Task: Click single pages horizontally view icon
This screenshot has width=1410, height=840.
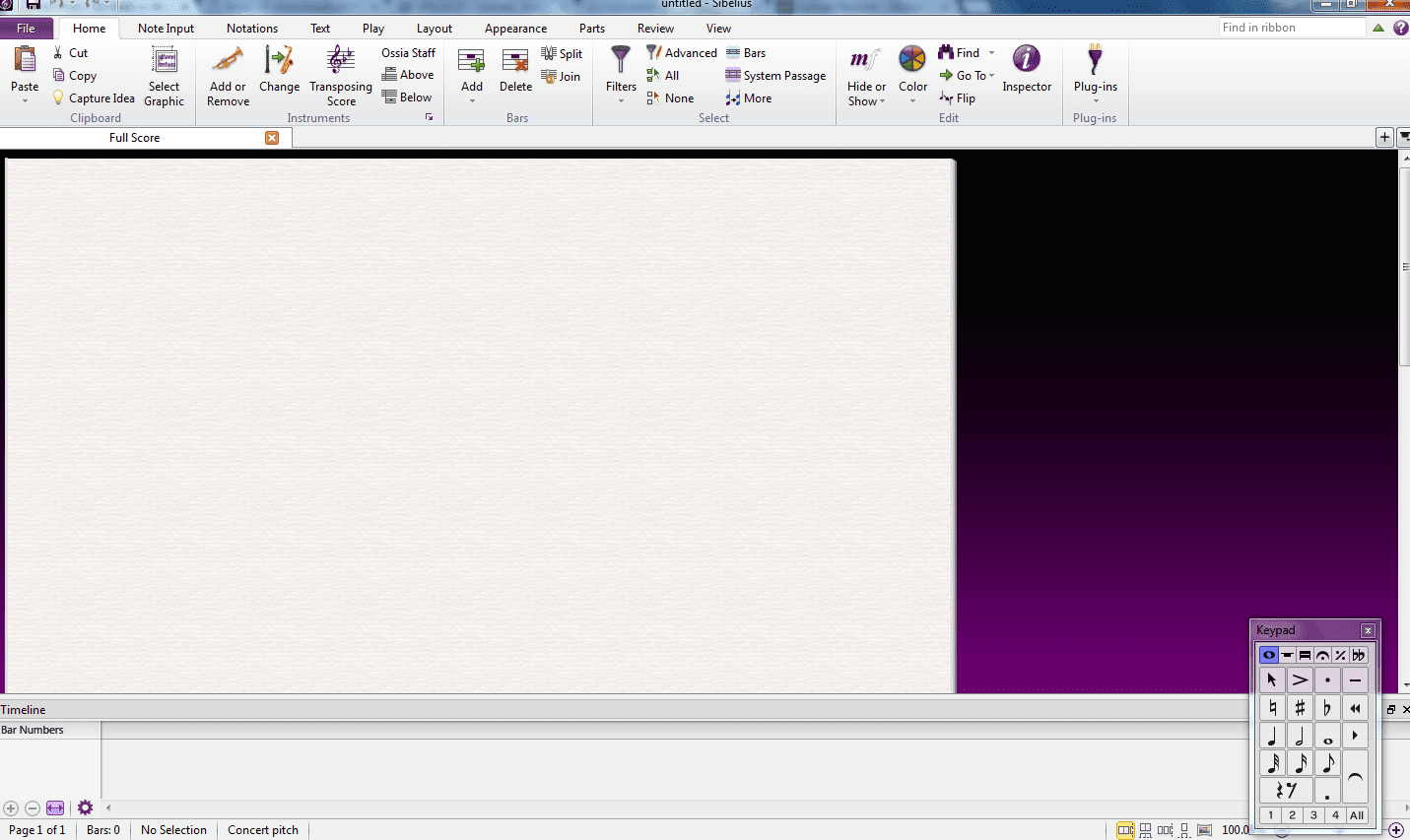Action: (x=1165, y=830)
